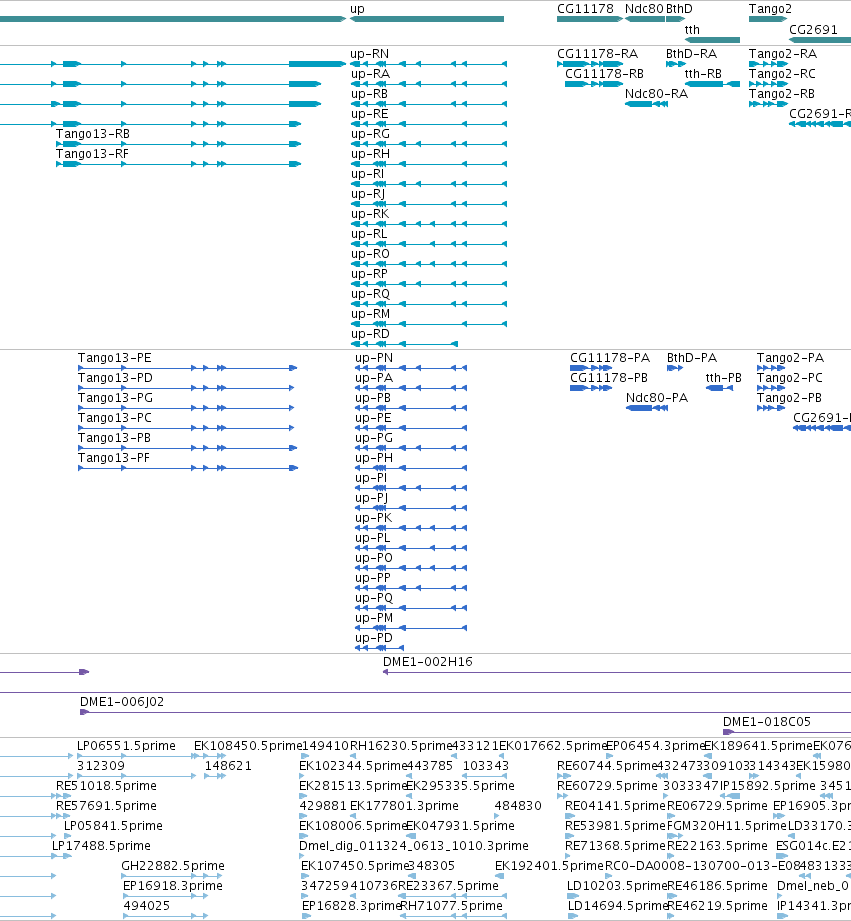Viewport: 851px width, 921px height.
Task: Click Tango2-RC transcript label
Action: pos(782,74)
